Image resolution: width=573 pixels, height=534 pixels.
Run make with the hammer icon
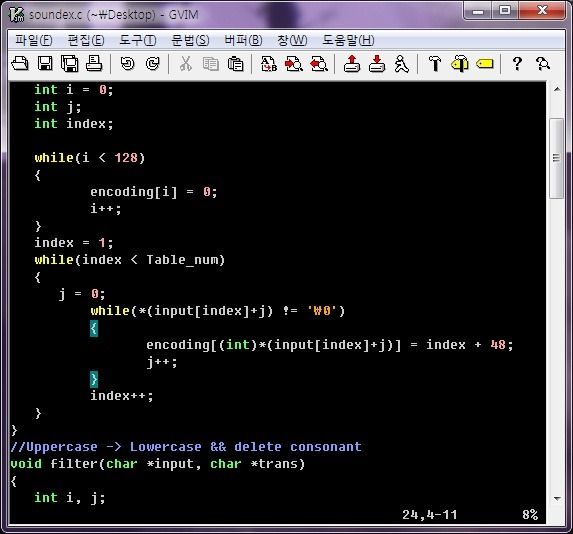pyautogui.click(x=435, y=64)
